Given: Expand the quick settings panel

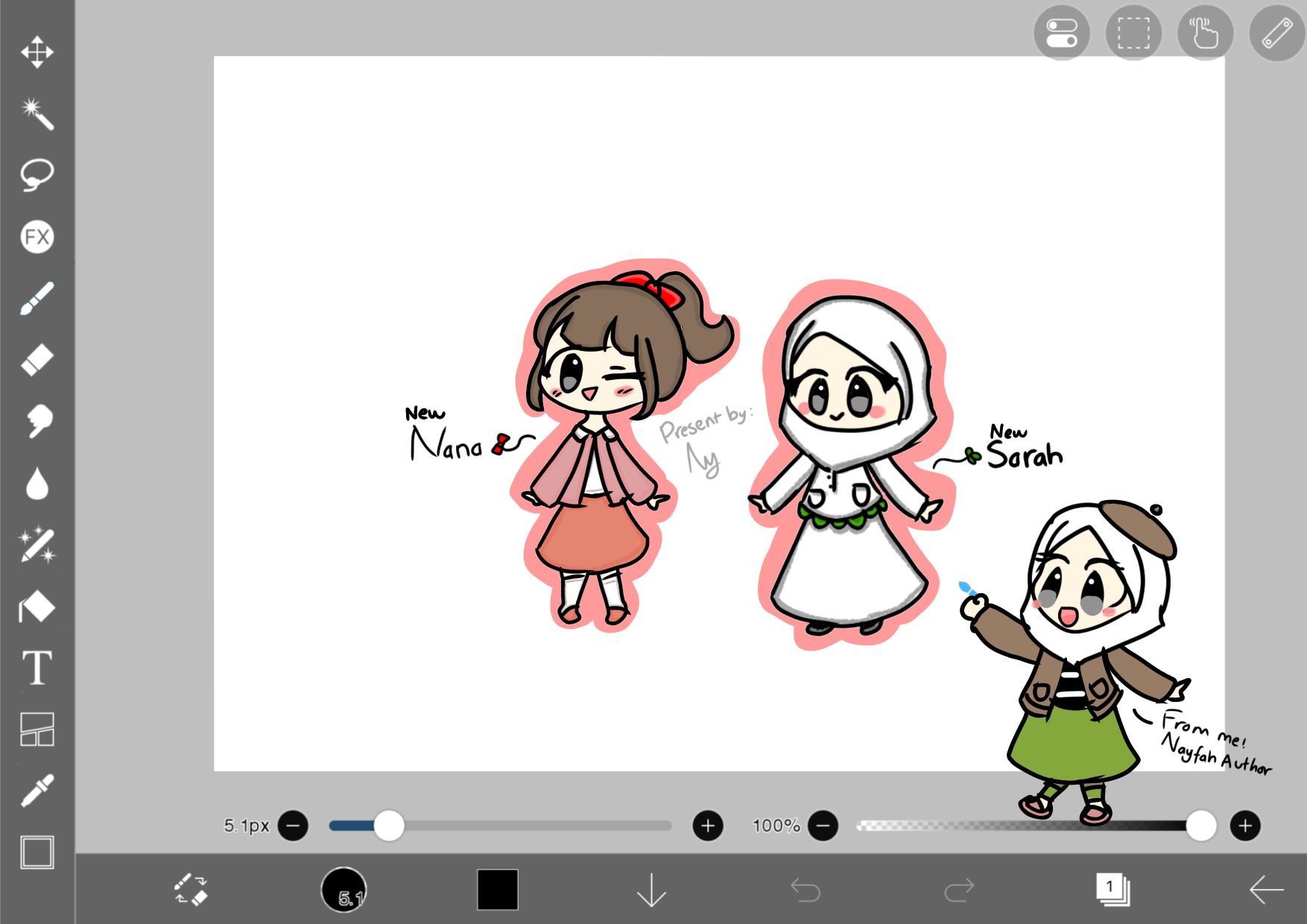Looking at the screenshot, I should (1061, 33).
